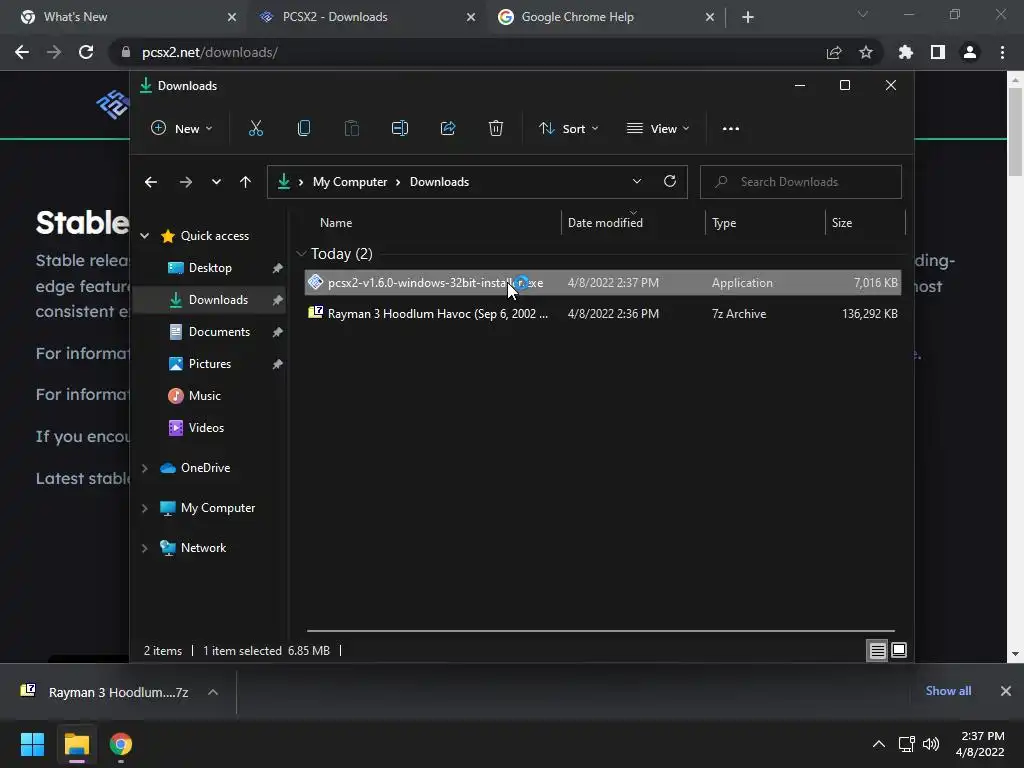
Task: Open Chrome tab search chevron
Action: pos(863,14)
